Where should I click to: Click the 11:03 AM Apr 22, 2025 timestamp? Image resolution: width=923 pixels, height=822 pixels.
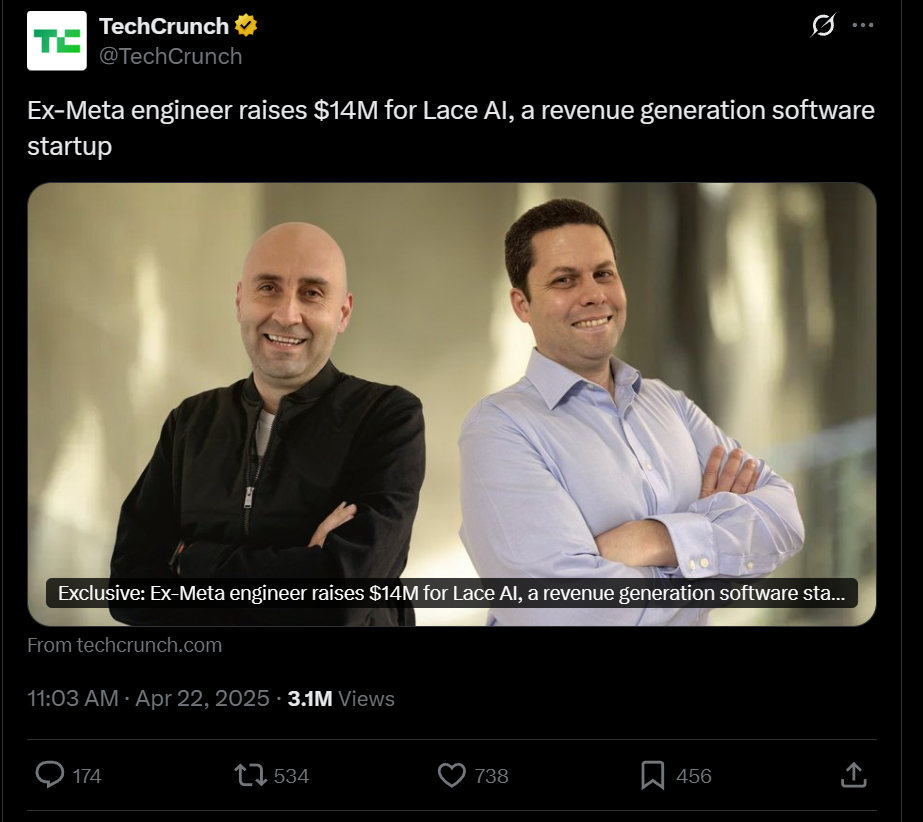pos(148,698)
